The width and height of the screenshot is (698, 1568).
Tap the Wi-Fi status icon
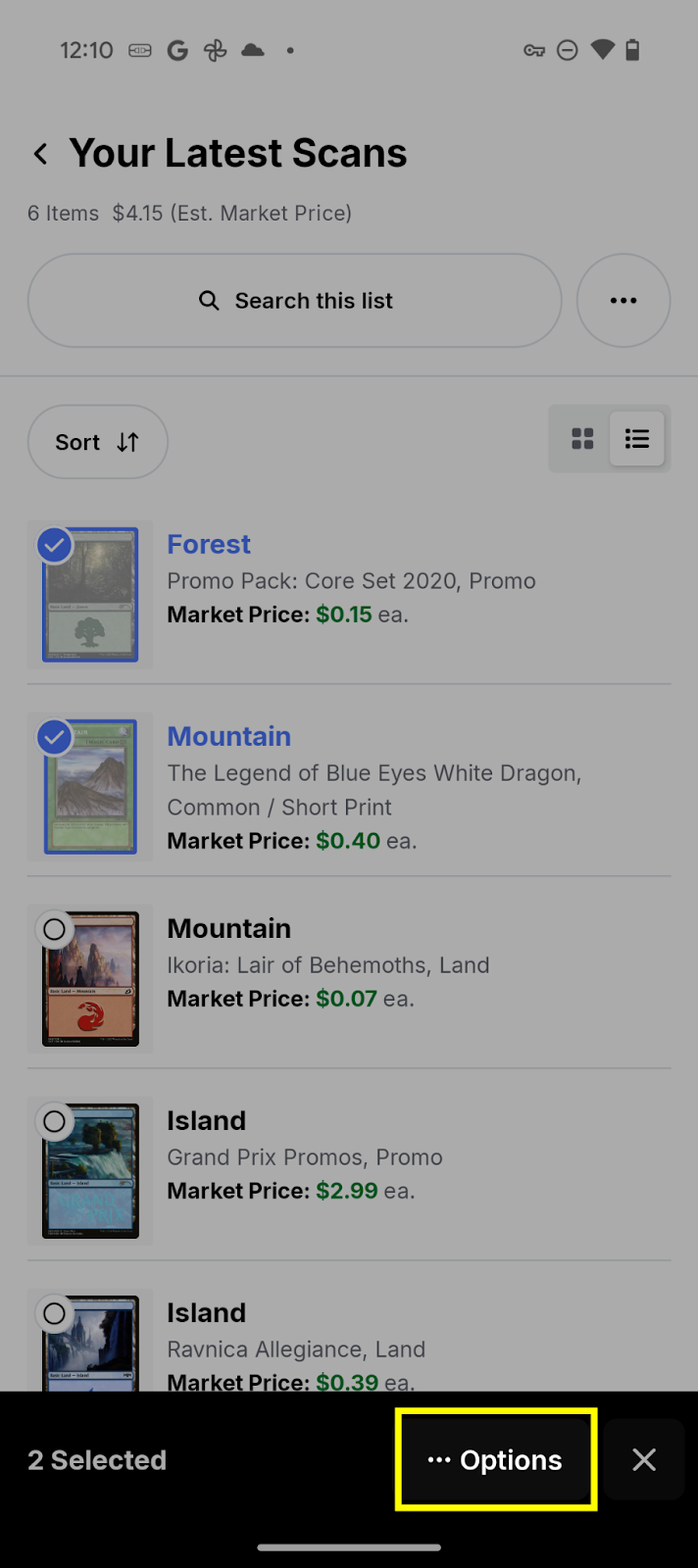click(602, 50)
